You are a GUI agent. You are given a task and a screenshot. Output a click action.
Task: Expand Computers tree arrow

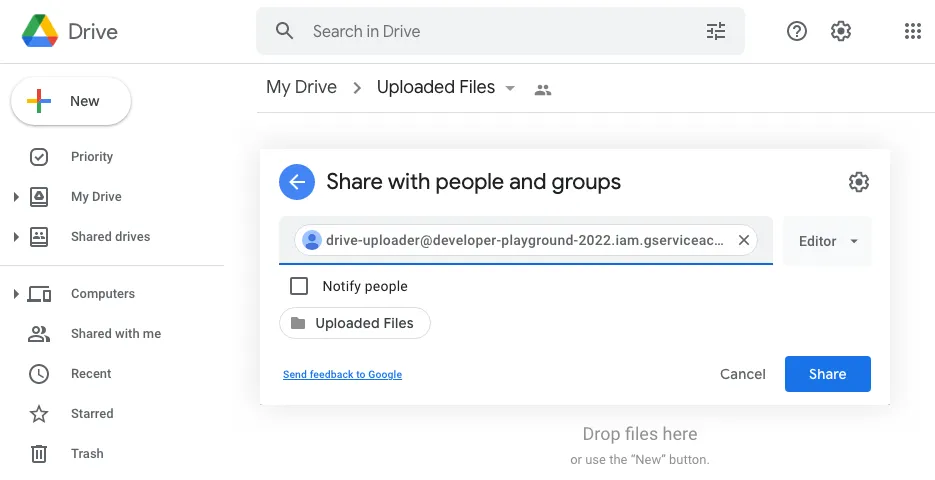tap(16, 294)
